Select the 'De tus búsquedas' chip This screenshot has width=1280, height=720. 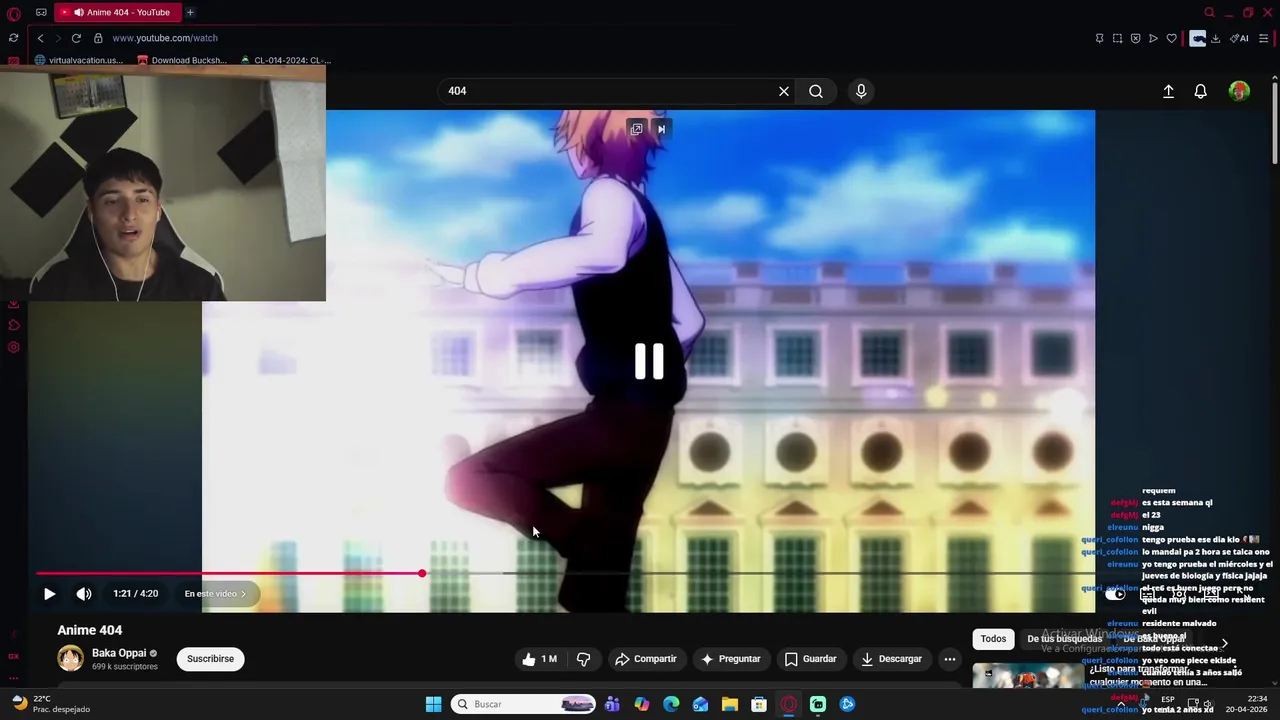[x=1064, y=639]
